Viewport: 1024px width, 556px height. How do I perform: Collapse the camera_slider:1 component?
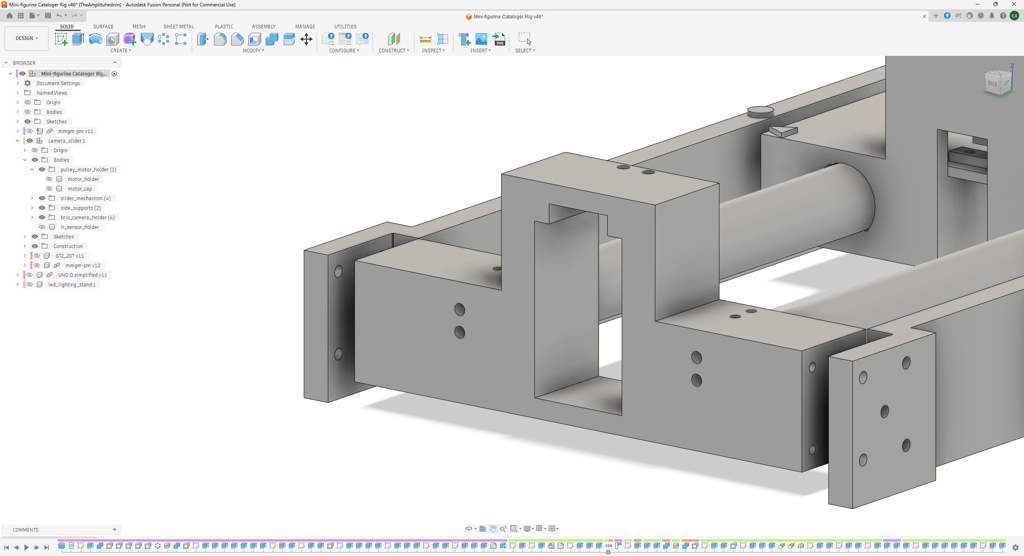[18, 140]
